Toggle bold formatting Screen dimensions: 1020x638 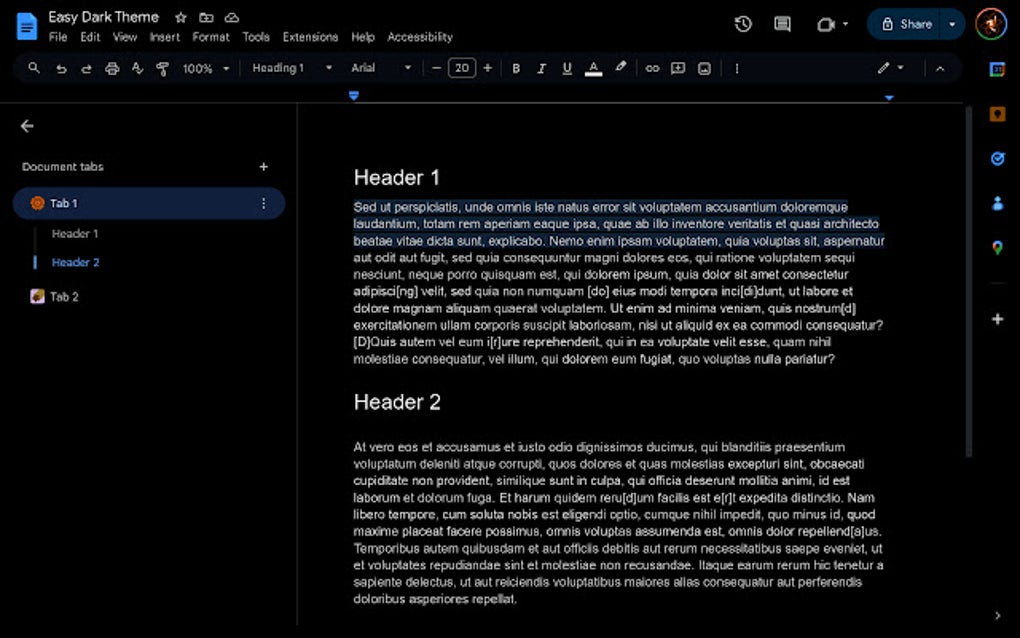[516, 68]
